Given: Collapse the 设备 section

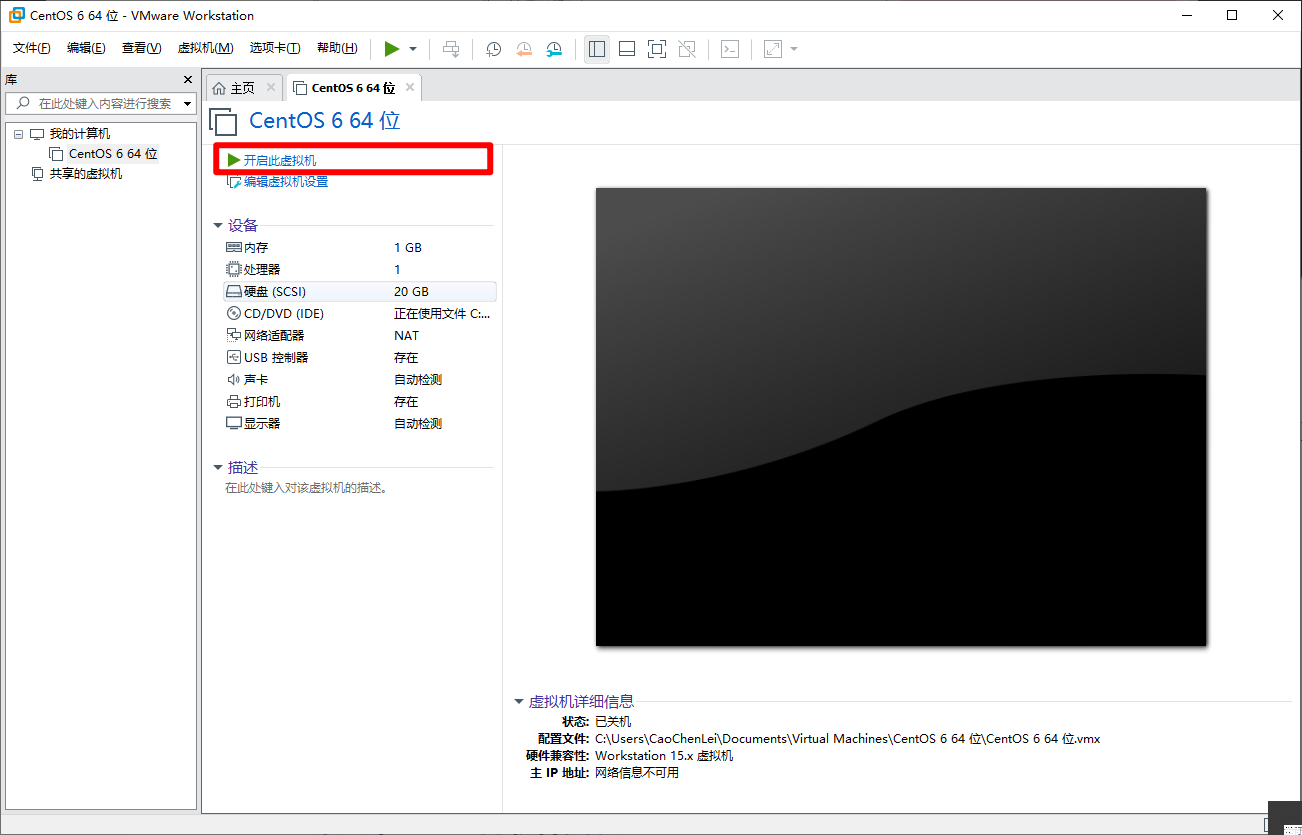Looking at the screenshot, I should [218, 225].
